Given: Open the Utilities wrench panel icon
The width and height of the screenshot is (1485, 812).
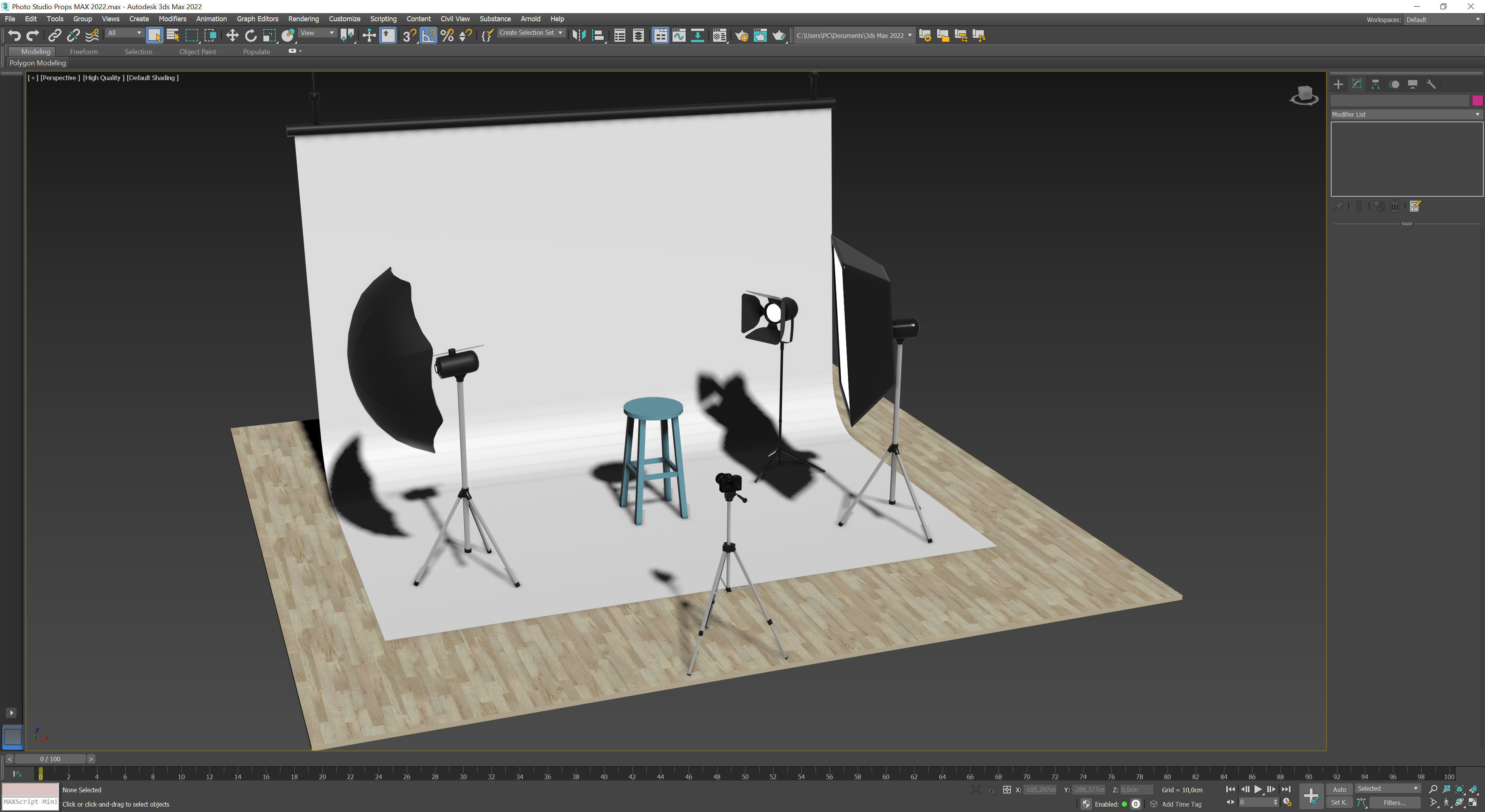Looking at the screenshot, I should tap(1431, 84).
